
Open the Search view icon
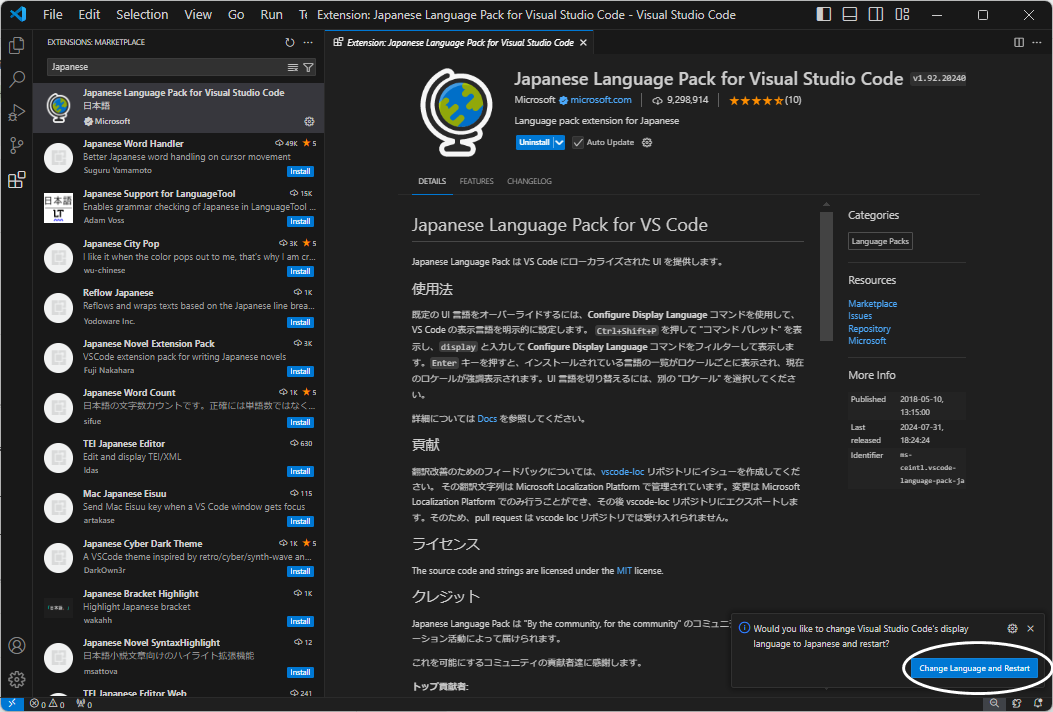coord(16,79)
